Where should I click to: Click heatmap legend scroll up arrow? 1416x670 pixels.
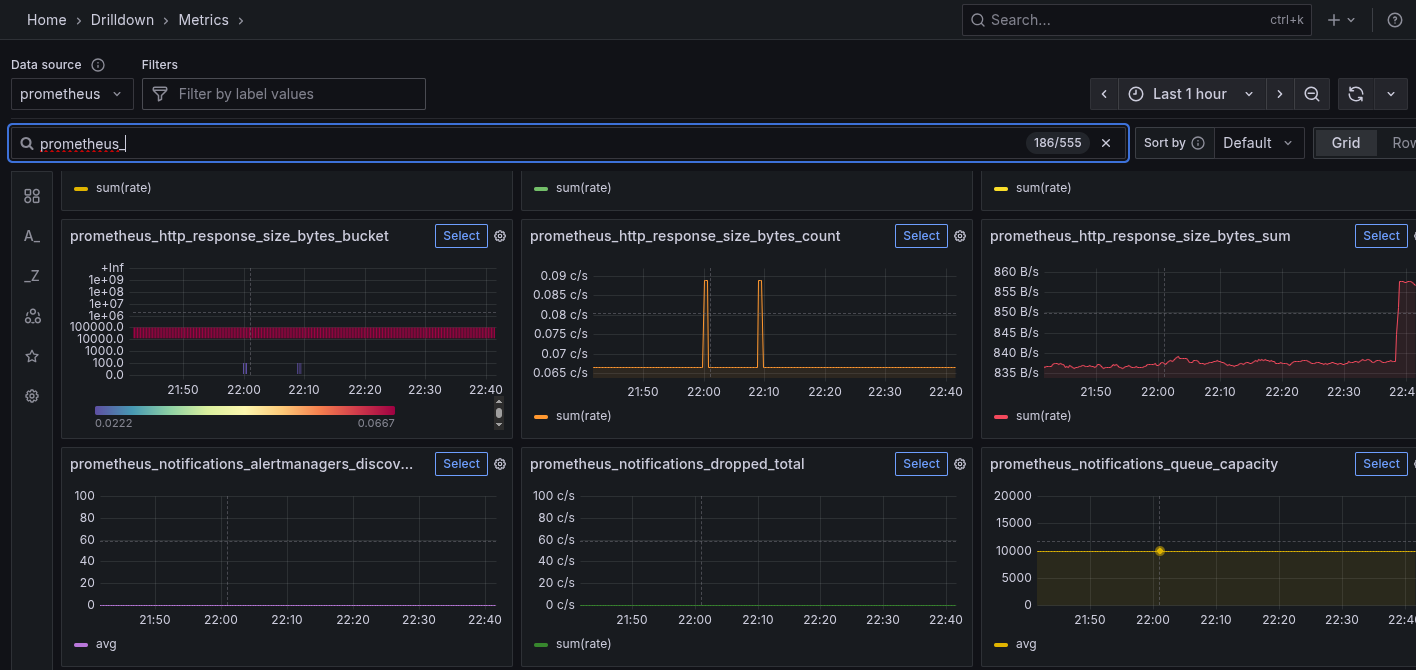499,402
